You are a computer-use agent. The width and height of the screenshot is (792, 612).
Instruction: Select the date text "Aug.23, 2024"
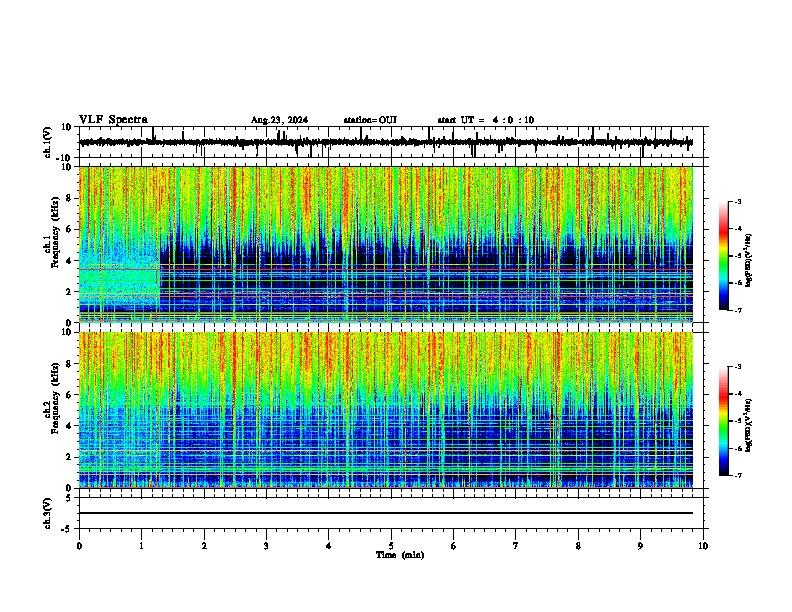[279, 120]
